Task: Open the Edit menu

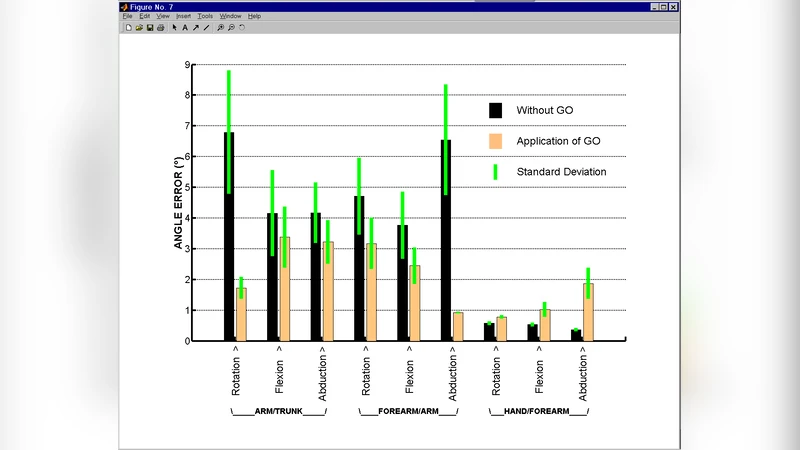Action: (x=145, y=16)
